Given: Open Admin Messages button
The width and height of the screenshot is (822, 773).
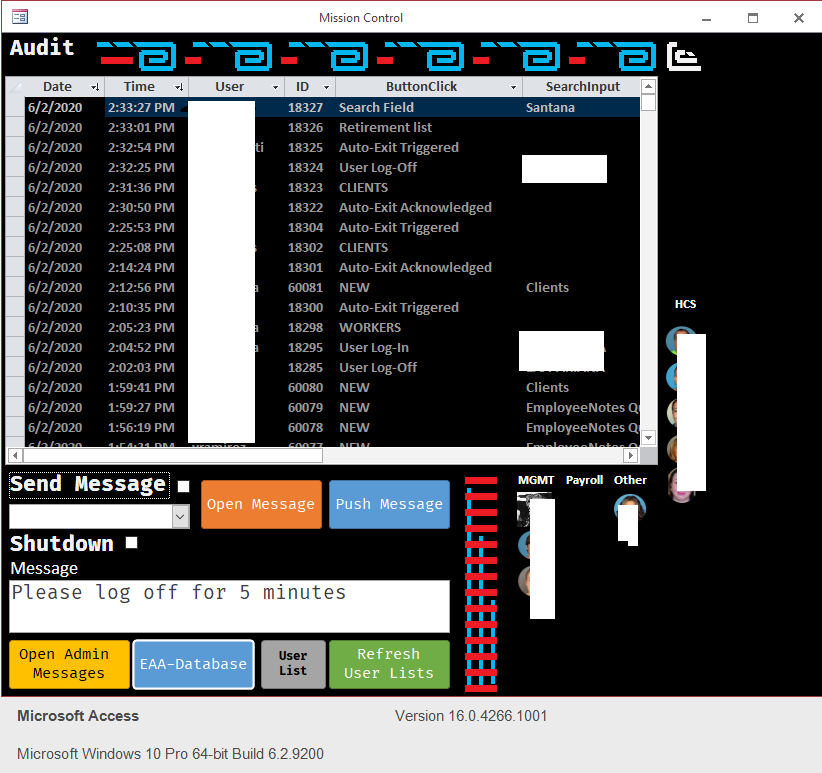Looking at the screenshot, I should point(69,664).
